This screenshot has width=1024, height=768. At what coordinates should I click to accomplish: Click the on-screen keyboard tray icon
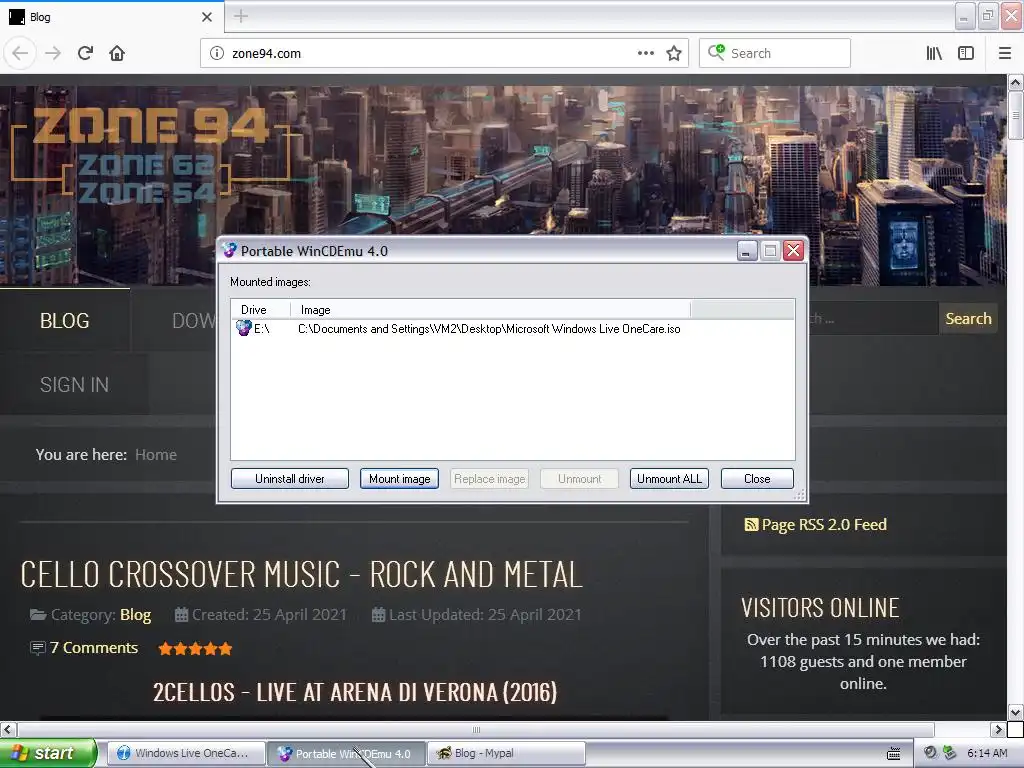click(x=893, y=754)
